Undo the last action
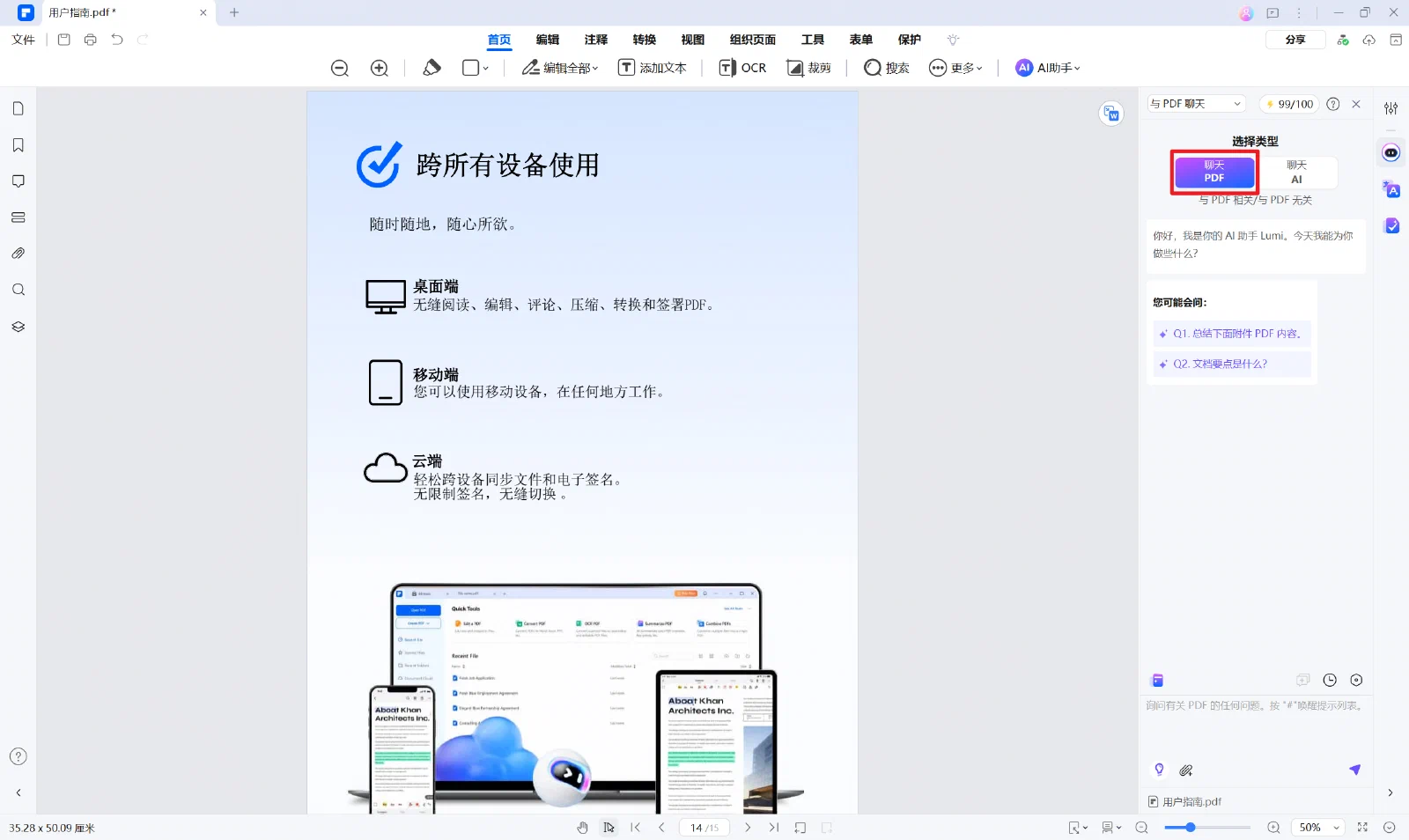 (117, 40)
